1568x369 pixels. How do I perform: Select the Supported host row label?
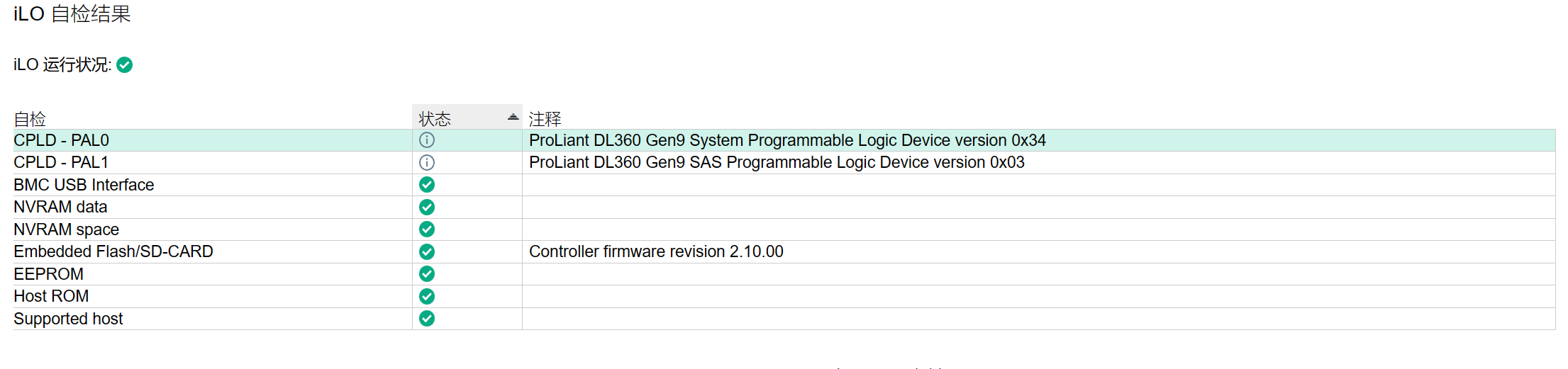[x=68, y=319]
